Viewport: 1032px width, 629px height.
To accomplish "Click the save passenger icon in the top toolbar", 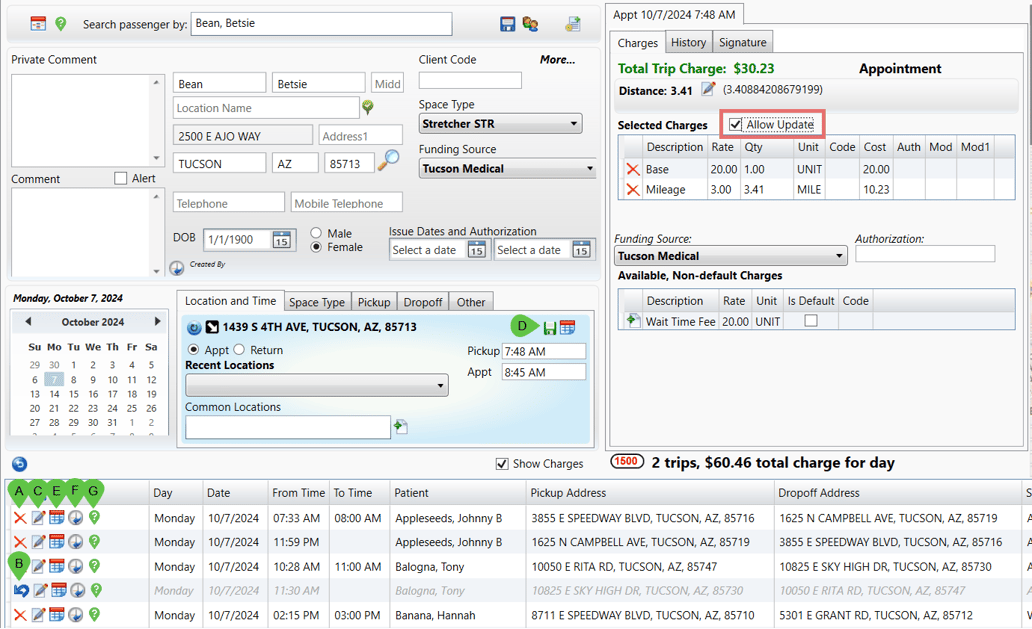I will coord(507,24).
